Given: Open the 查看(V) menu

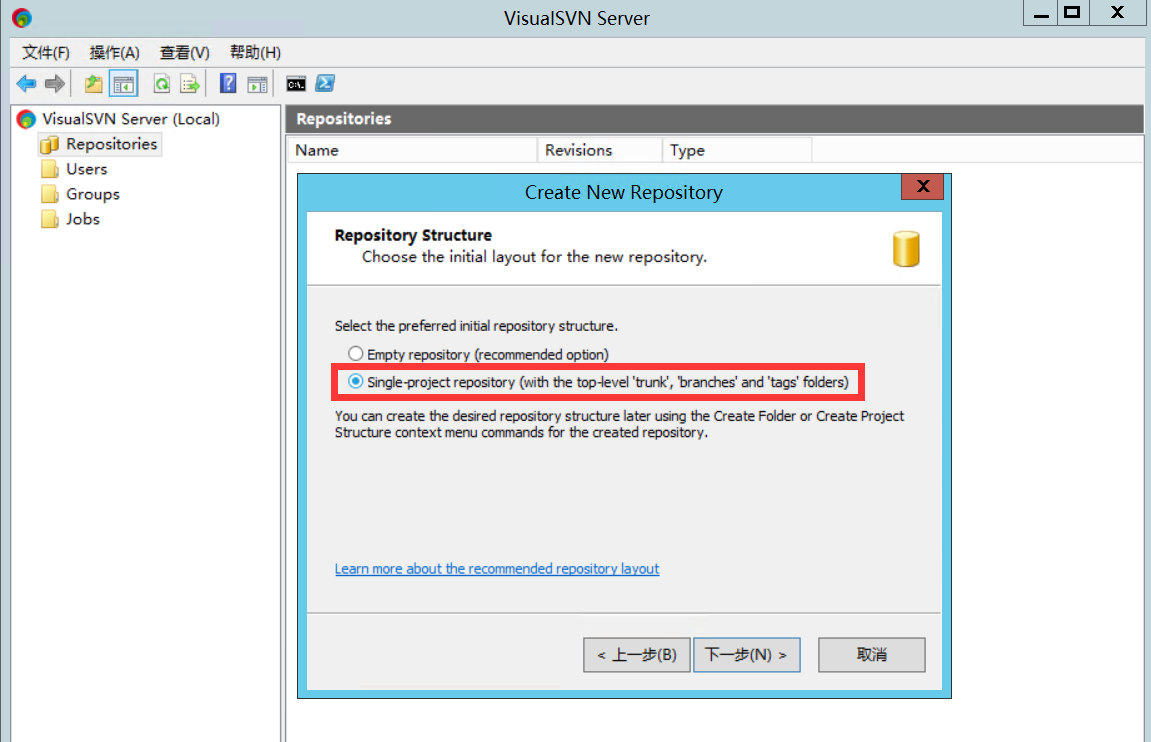Looking at the screenshot, I should pyautogui.click(x=184, y=53).
